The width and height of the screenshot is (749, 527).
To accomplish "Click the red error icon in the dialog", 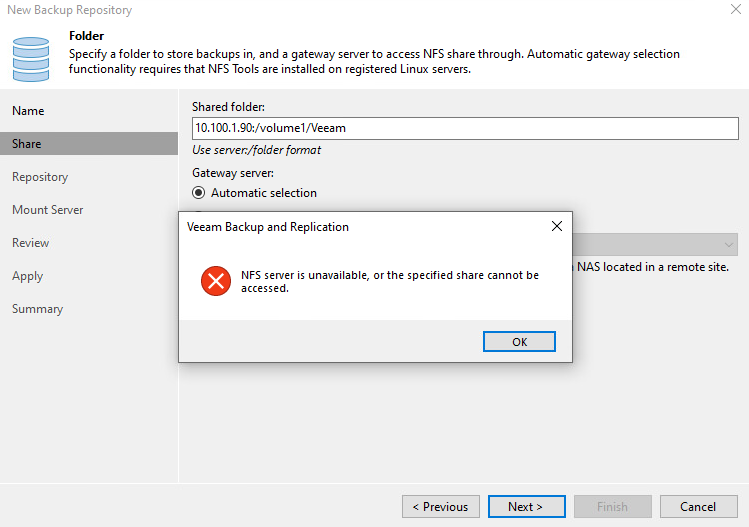I will (x=216, y=281).
